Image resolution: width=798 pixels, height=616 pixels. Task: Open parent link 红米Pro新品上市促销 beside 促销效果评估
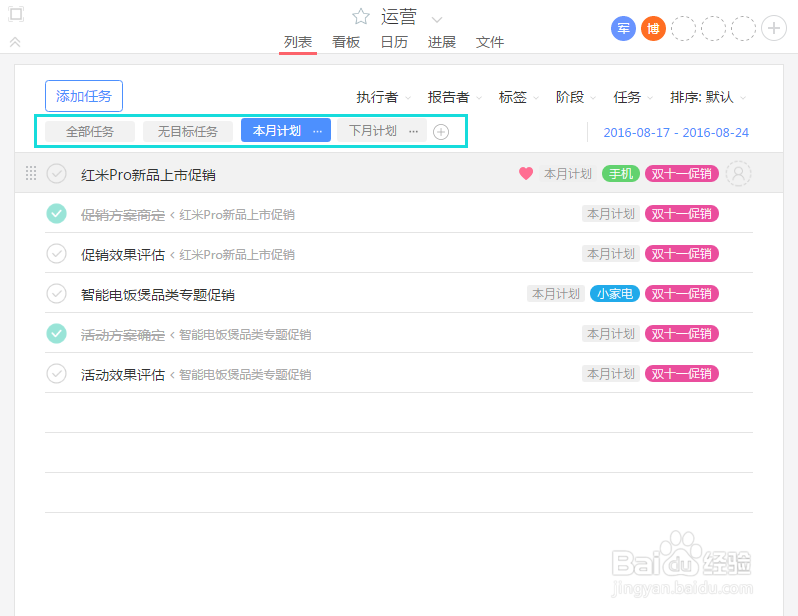237,255
